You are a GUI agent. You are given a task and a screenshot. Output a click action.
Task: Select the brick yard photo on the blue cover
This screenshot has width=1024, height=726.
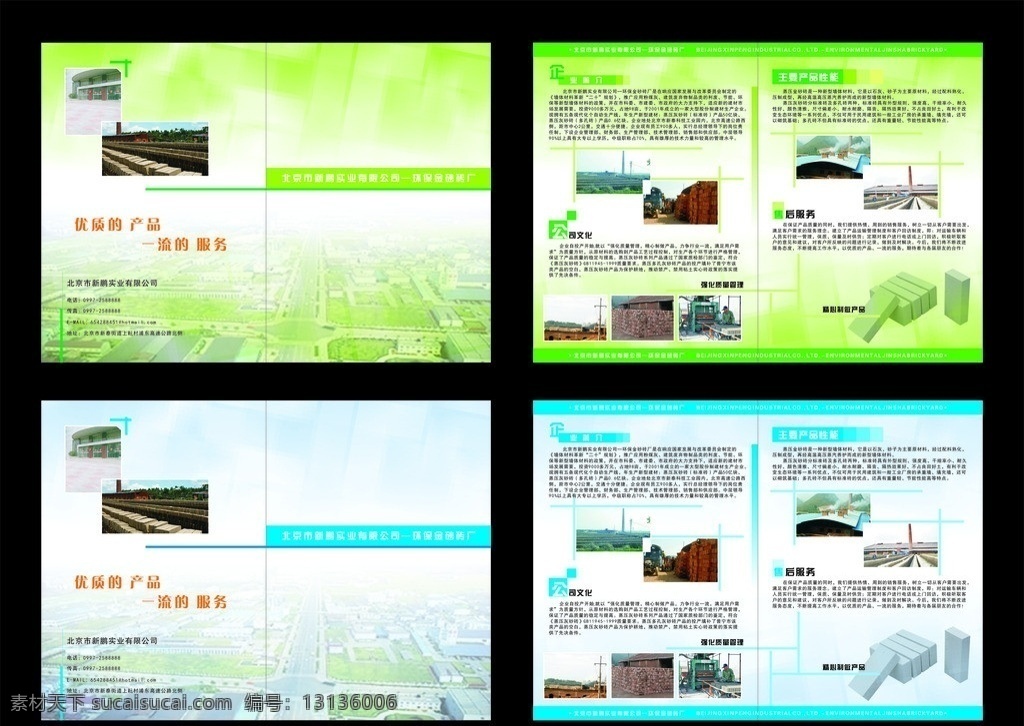coord(155,507)
